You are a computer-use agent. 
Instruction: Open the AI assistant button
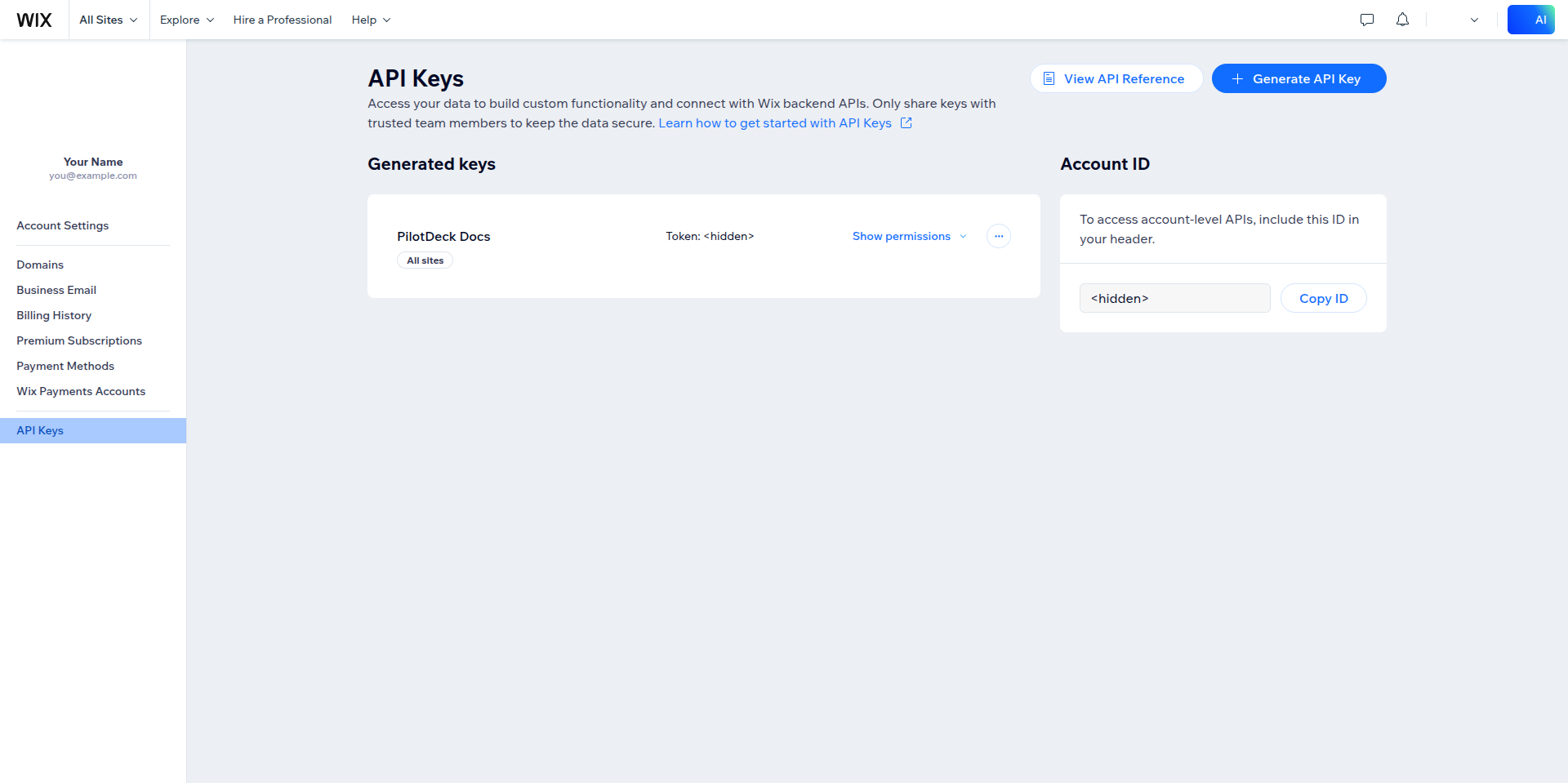point(1531,20)
